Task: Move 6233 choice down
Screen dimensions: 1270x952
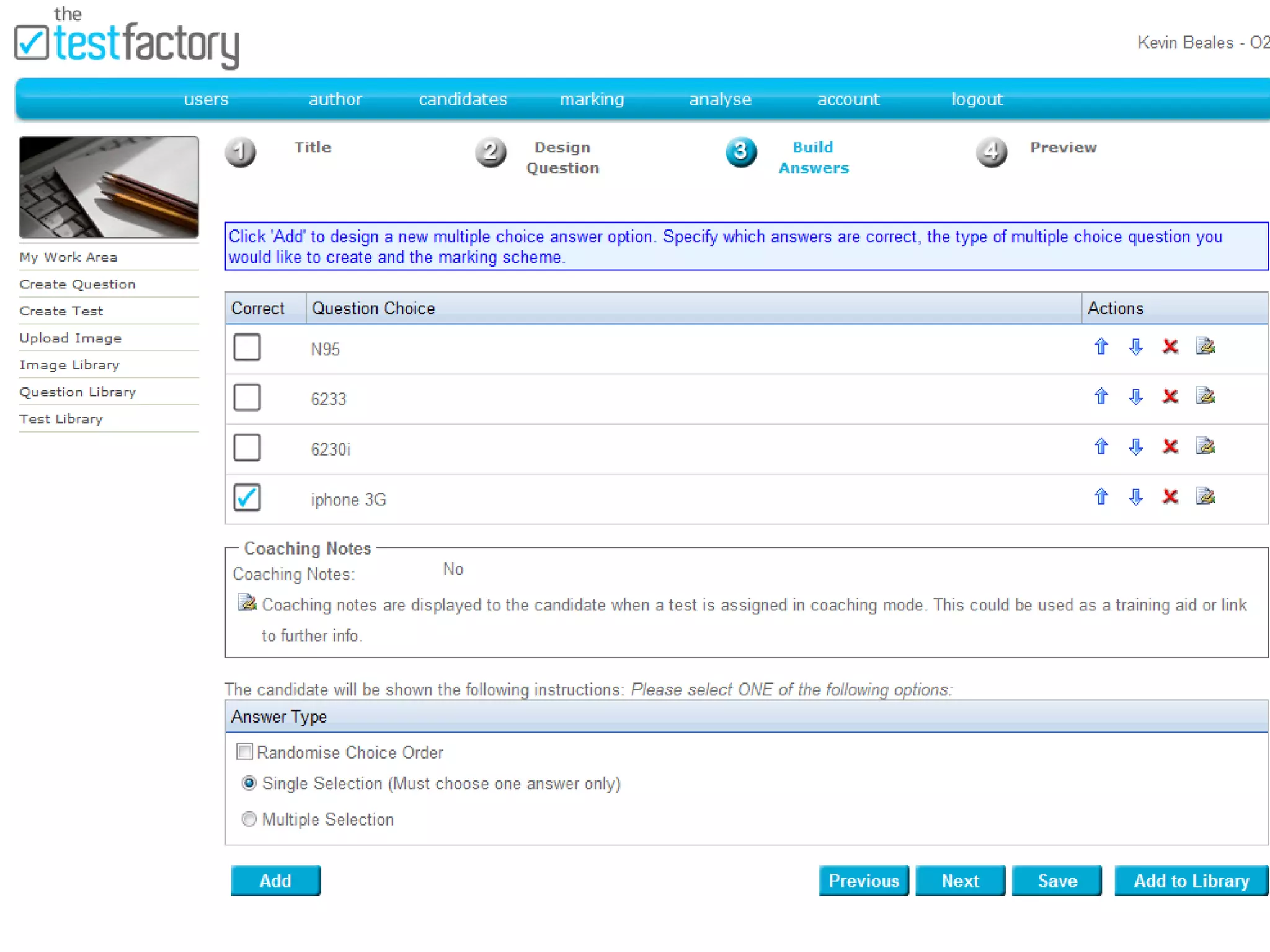Action: click(x=1135, y=397)
